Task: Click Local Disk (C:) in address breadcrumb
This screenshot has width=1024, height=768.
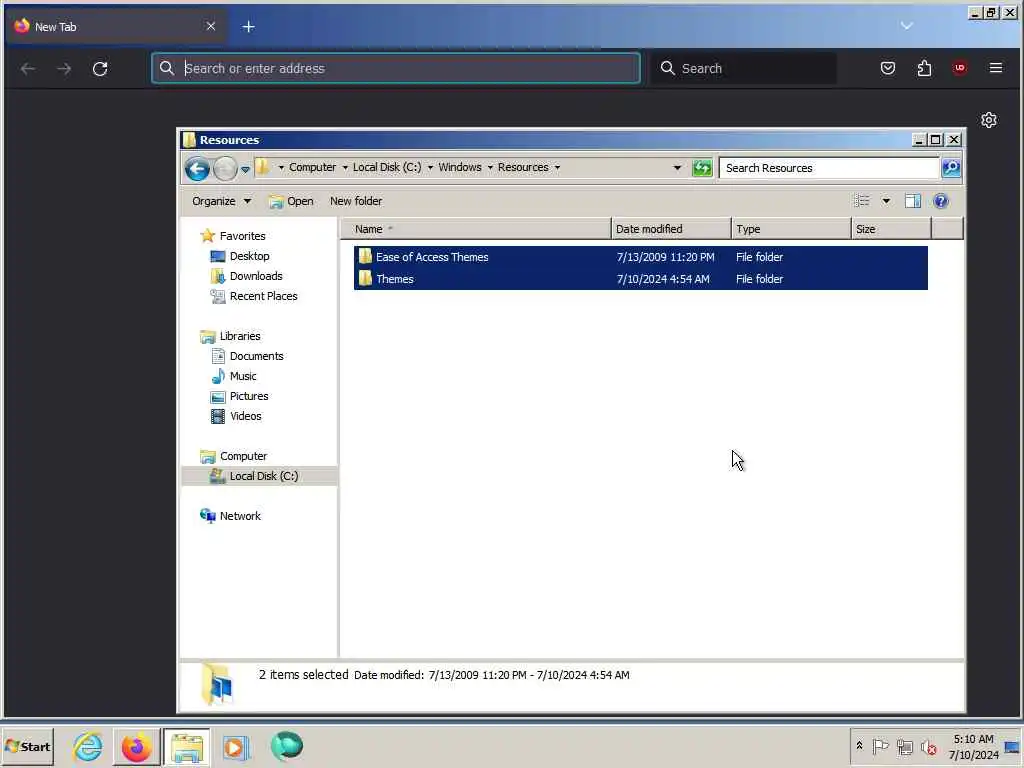Action: [387, 167]
